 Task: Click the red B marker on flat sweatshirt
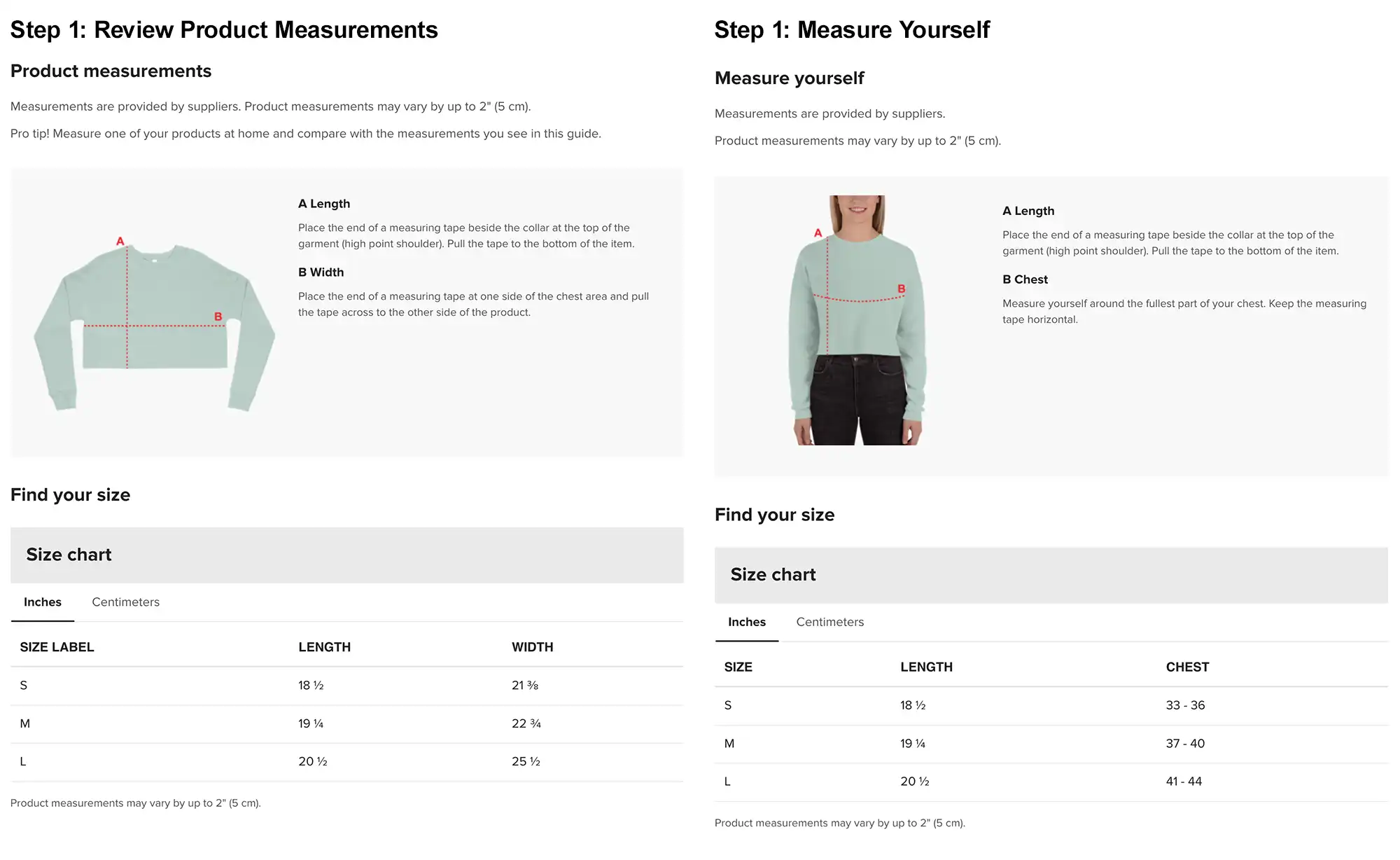218,317
